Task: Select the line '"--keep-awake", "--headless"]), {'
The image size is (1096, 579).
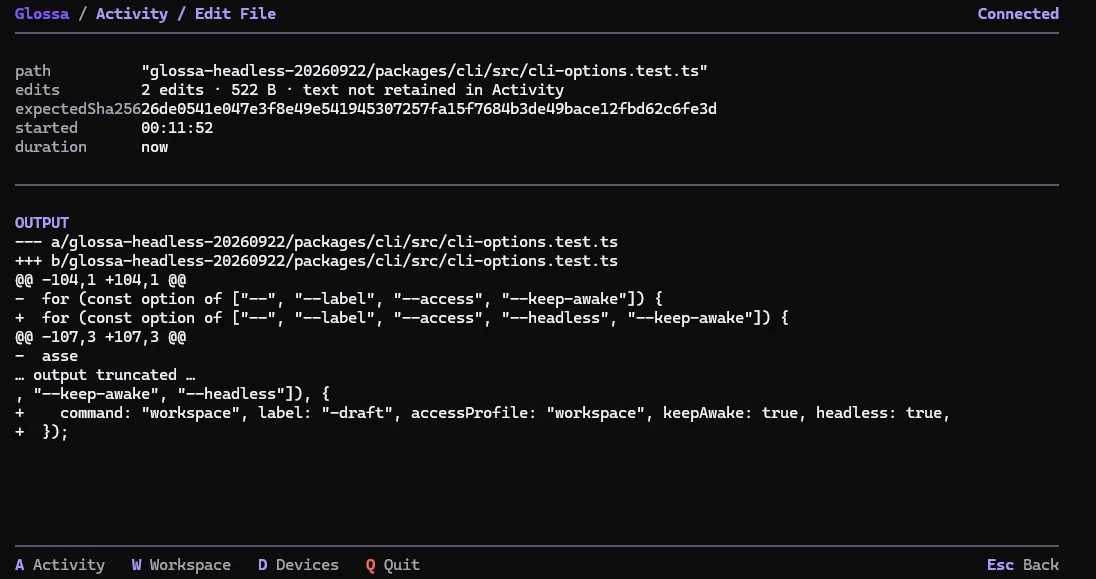Action: click(172, 394)
